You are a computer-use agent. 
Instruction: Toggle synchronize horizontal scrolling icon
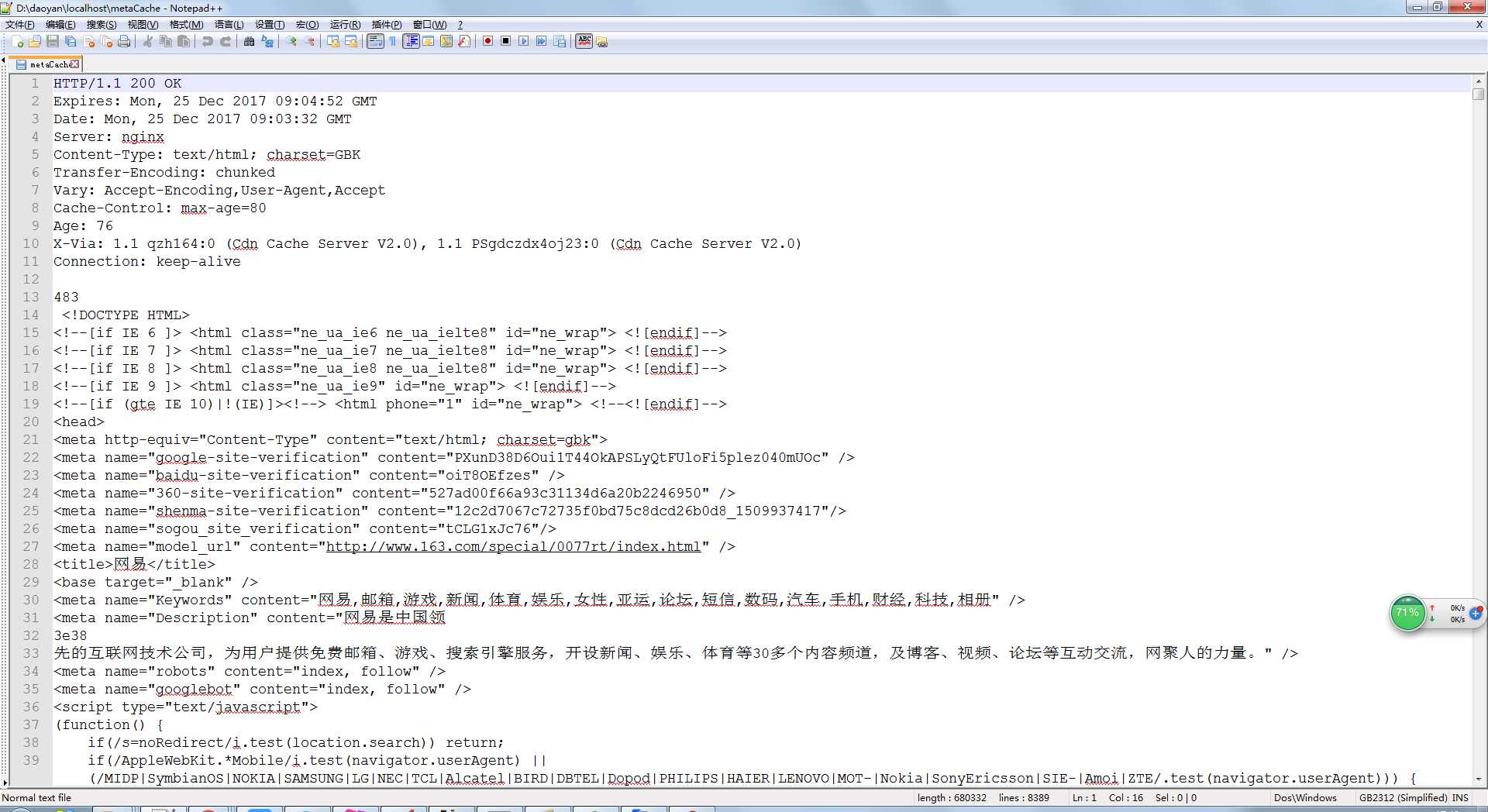click(350, 42)
